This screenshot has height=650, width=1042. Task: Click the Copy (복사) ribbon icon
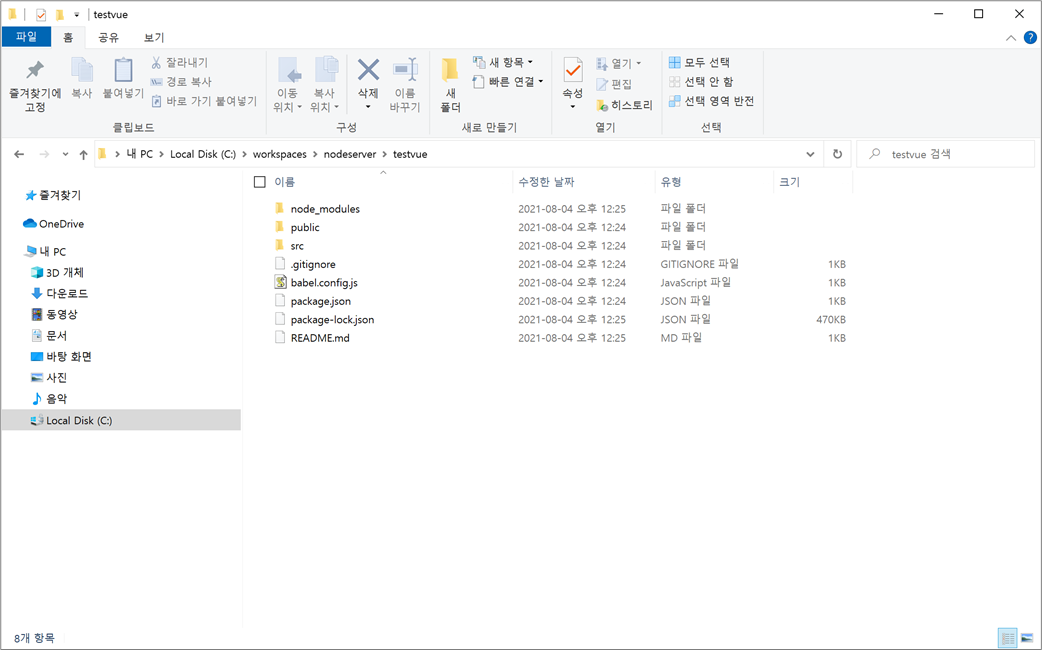pos(82,70)
